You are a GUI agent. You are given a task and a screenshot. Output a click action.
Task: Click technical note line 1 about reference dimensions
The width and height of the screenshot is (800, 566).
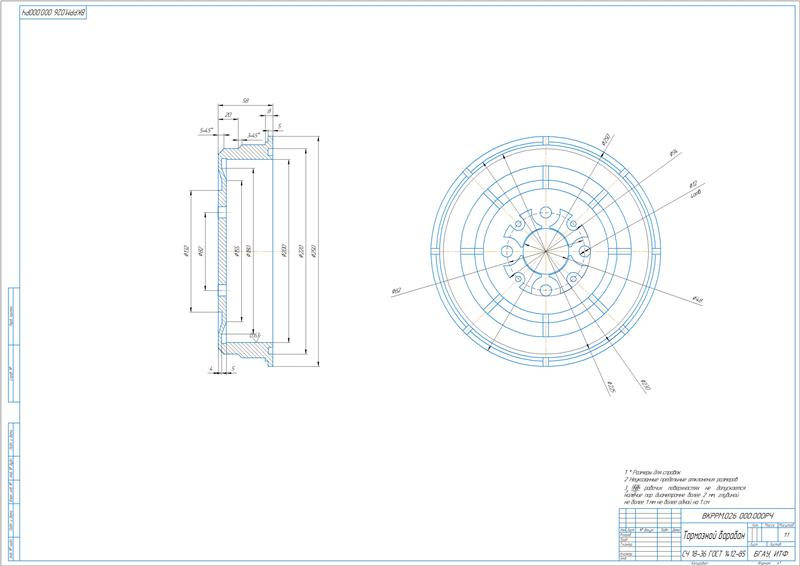click(653, 473)
